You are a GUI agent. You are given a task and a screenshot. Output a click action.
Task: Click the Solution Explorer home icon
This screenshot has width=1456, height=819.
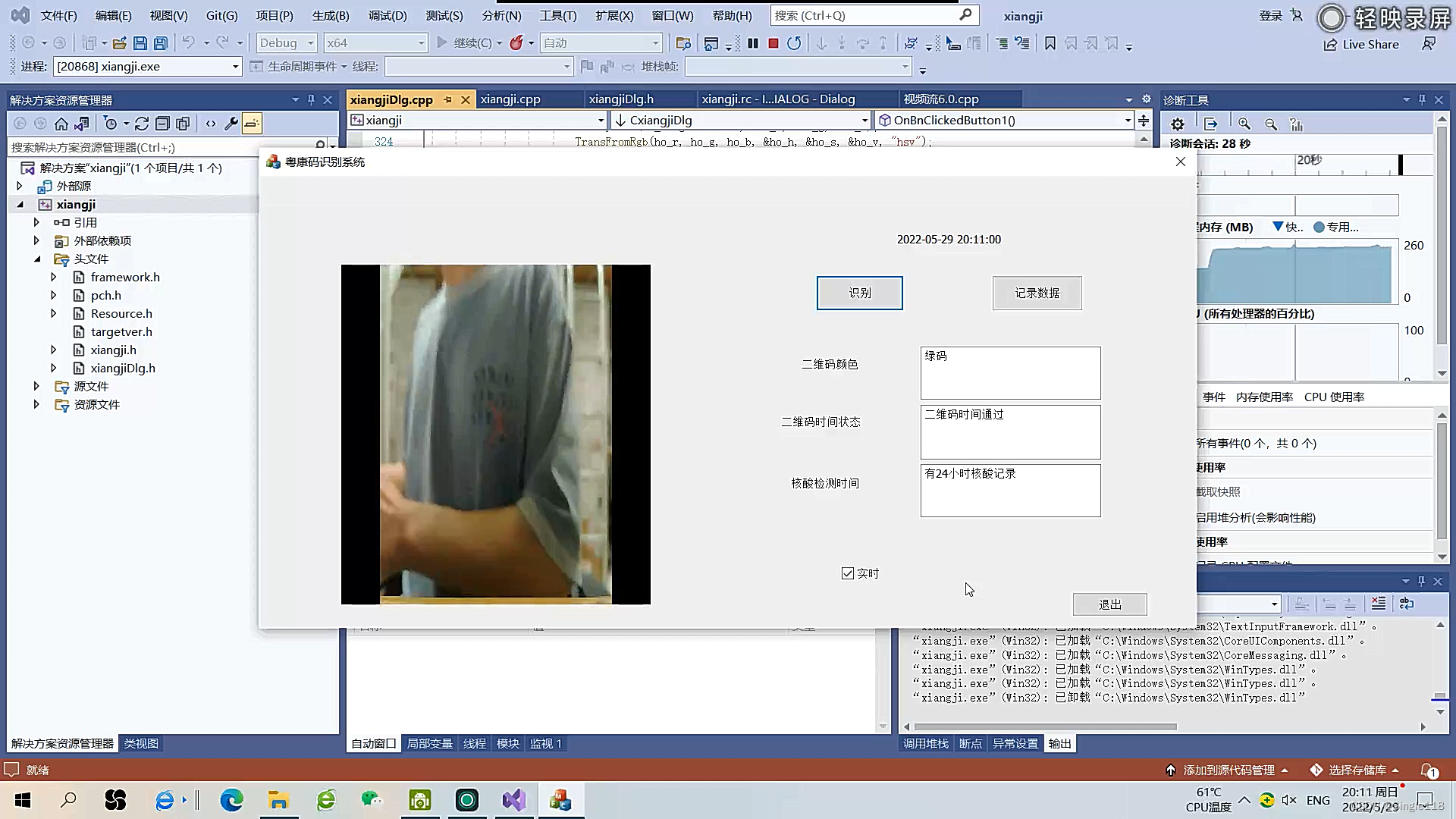pos(61,124)
